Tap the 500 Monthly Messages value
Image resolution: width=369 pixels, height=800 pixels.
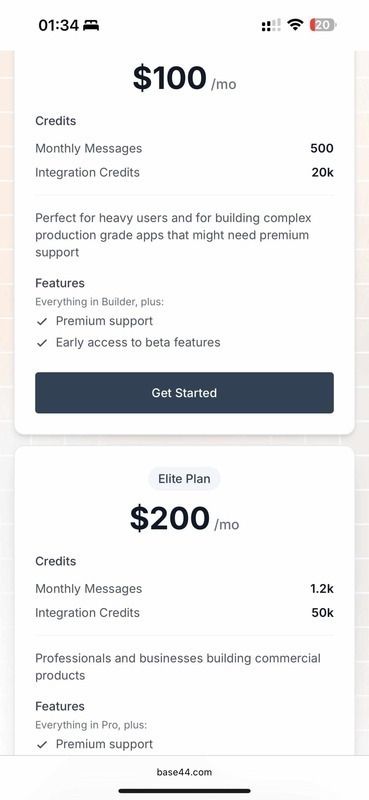pos(322,148)
